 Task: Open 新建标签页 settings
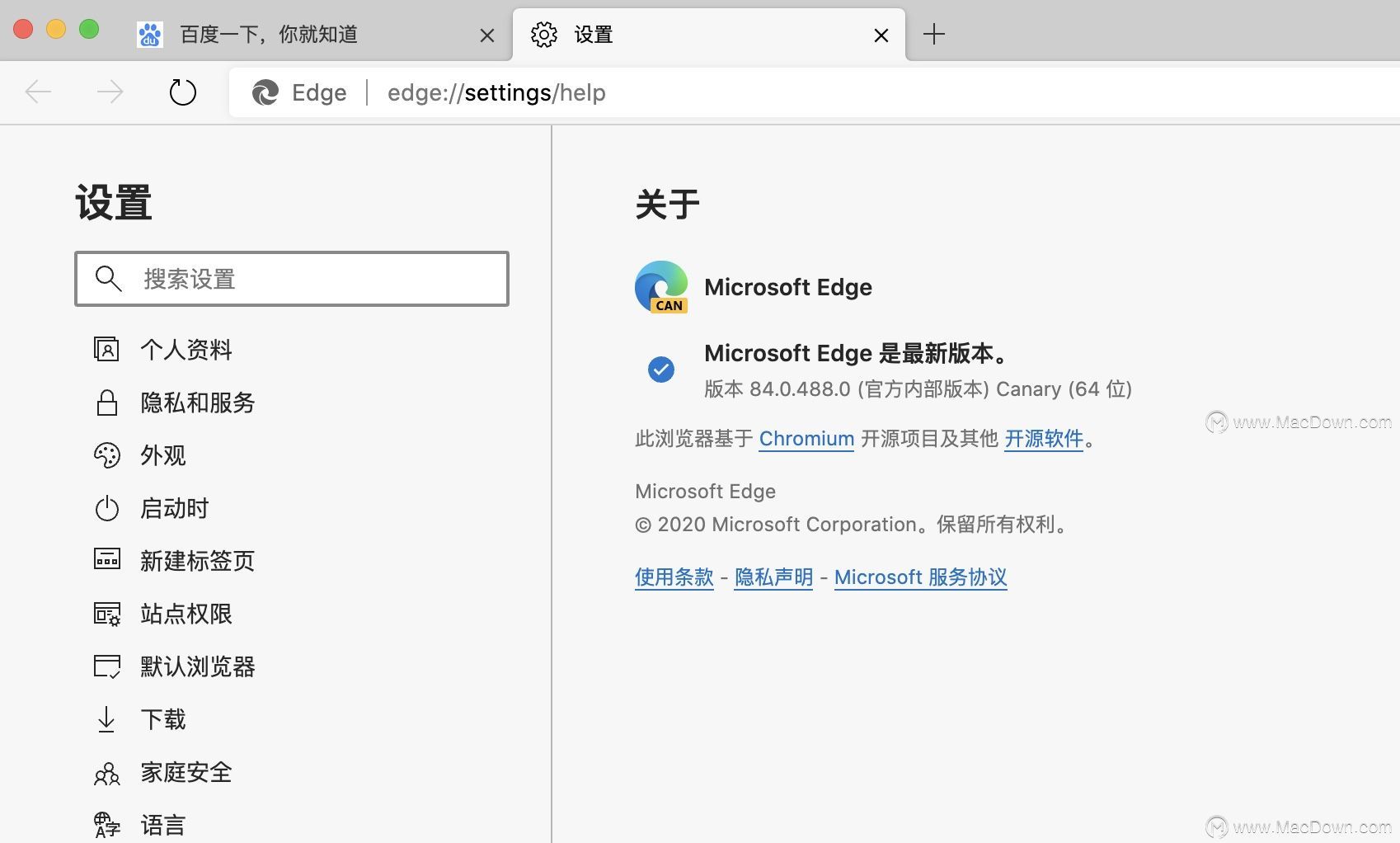(x=198, y=561)
